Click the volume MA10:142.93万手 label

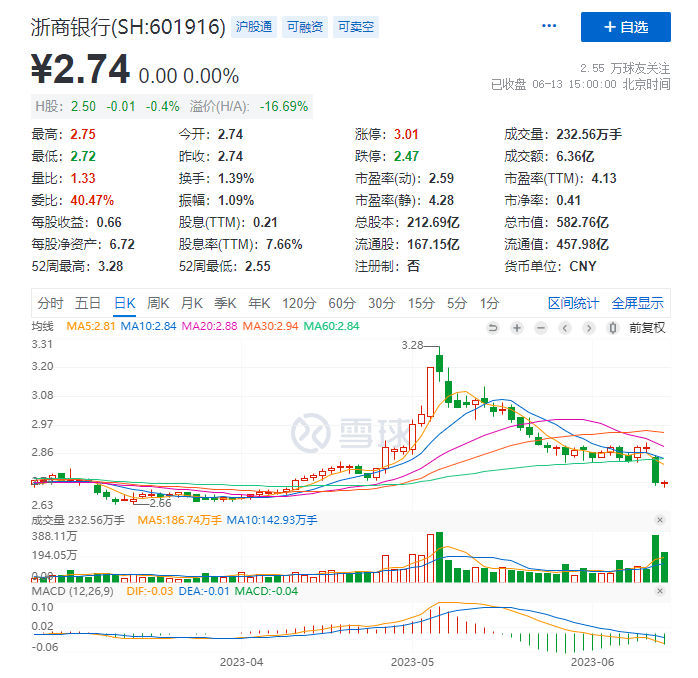click(x=272, y=520)
